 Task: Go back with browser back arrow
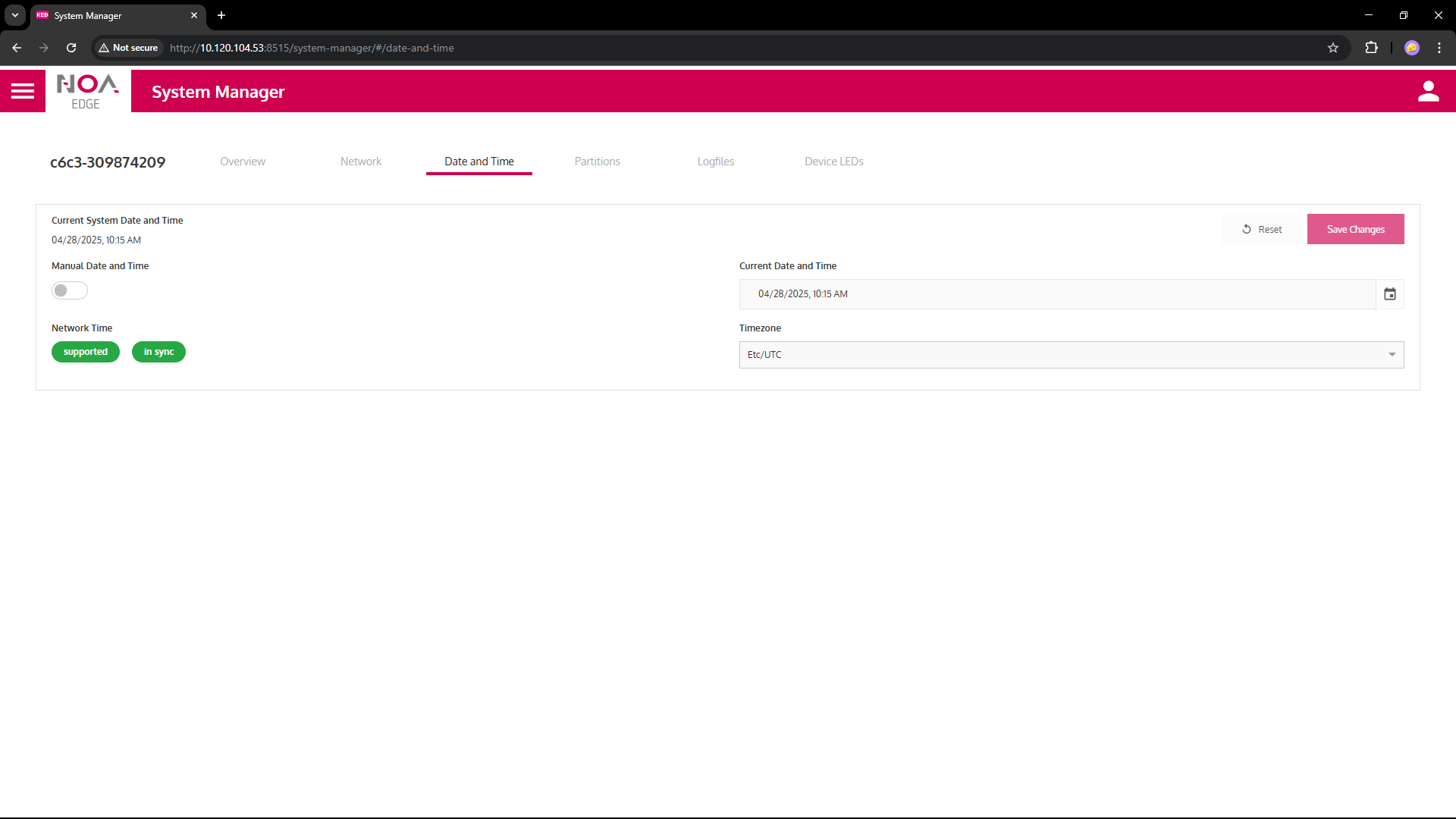[17, 48]
